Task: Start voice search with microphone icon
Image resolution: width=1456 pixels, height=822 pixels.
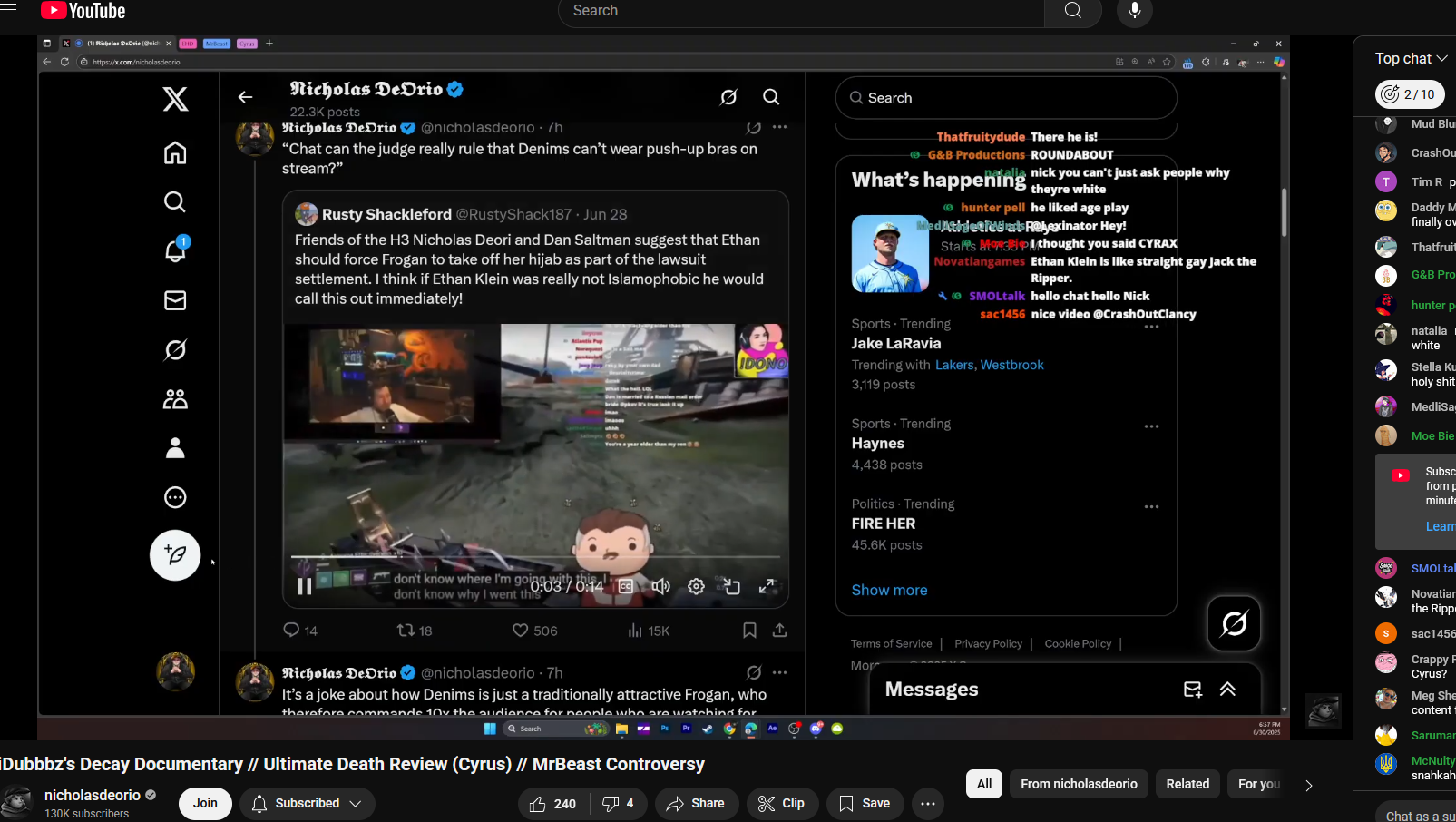Action: click(x=1134, y=11)
